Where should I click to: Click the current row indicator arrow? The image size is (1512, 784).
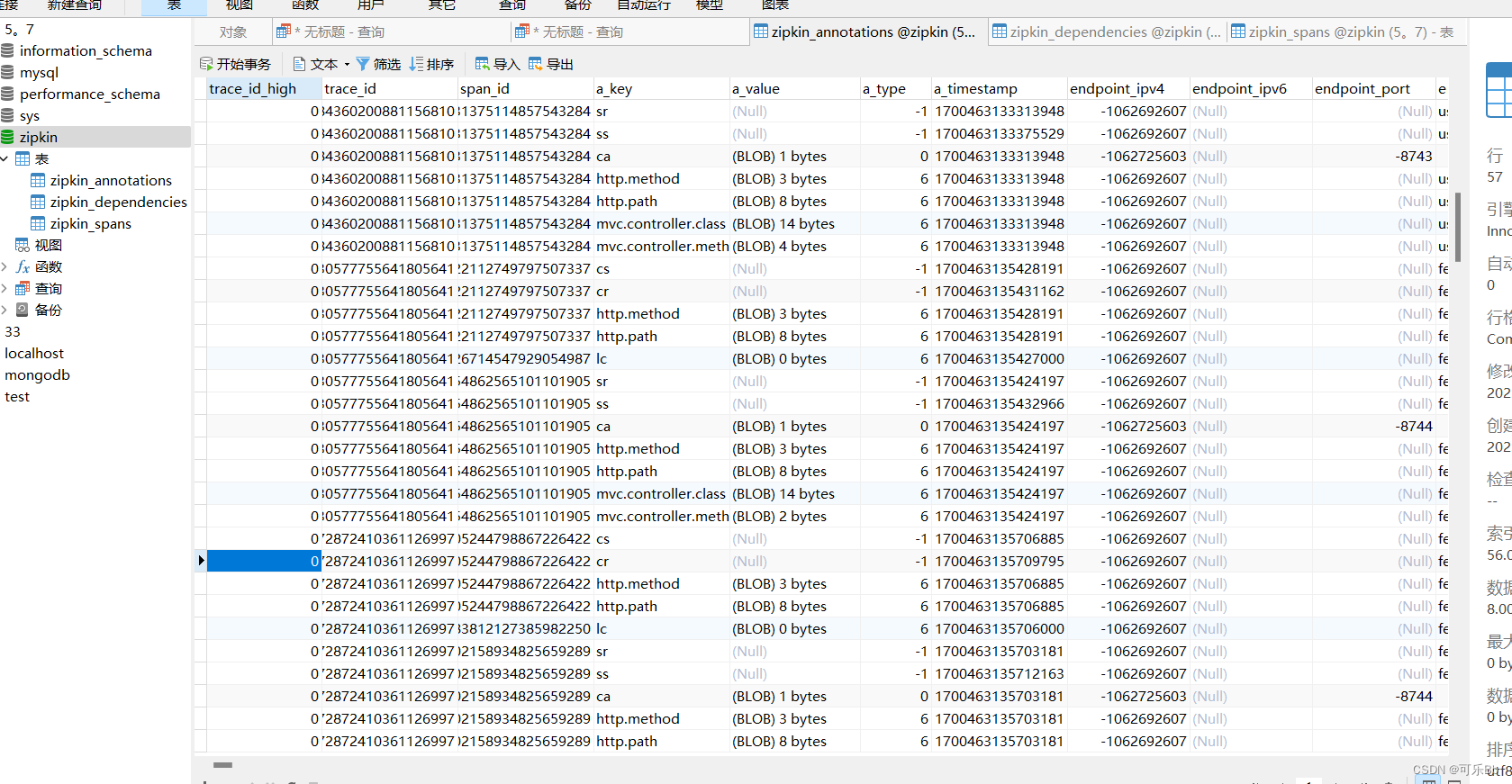click(x=201, y=561)
